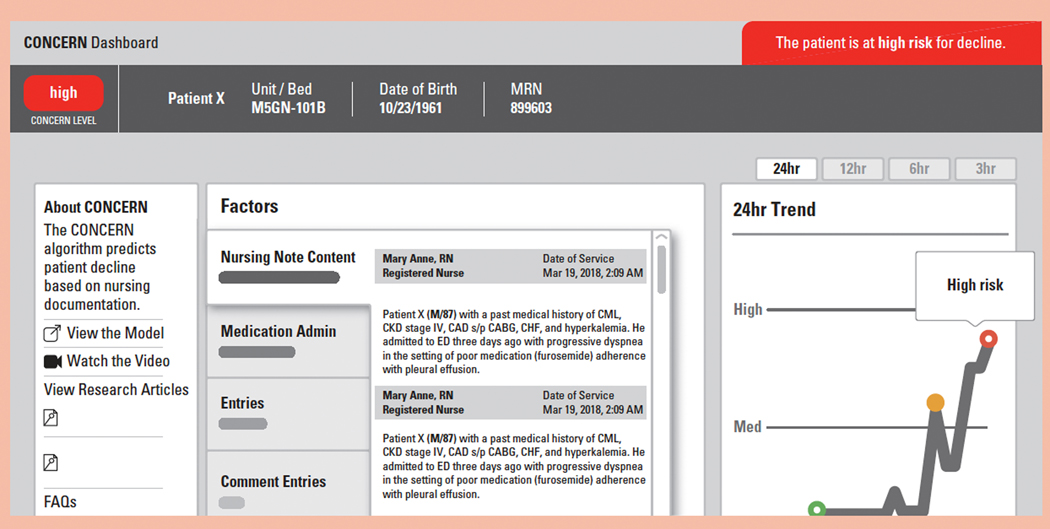
Task: Click the video camera icon
Action: point(52,362)
